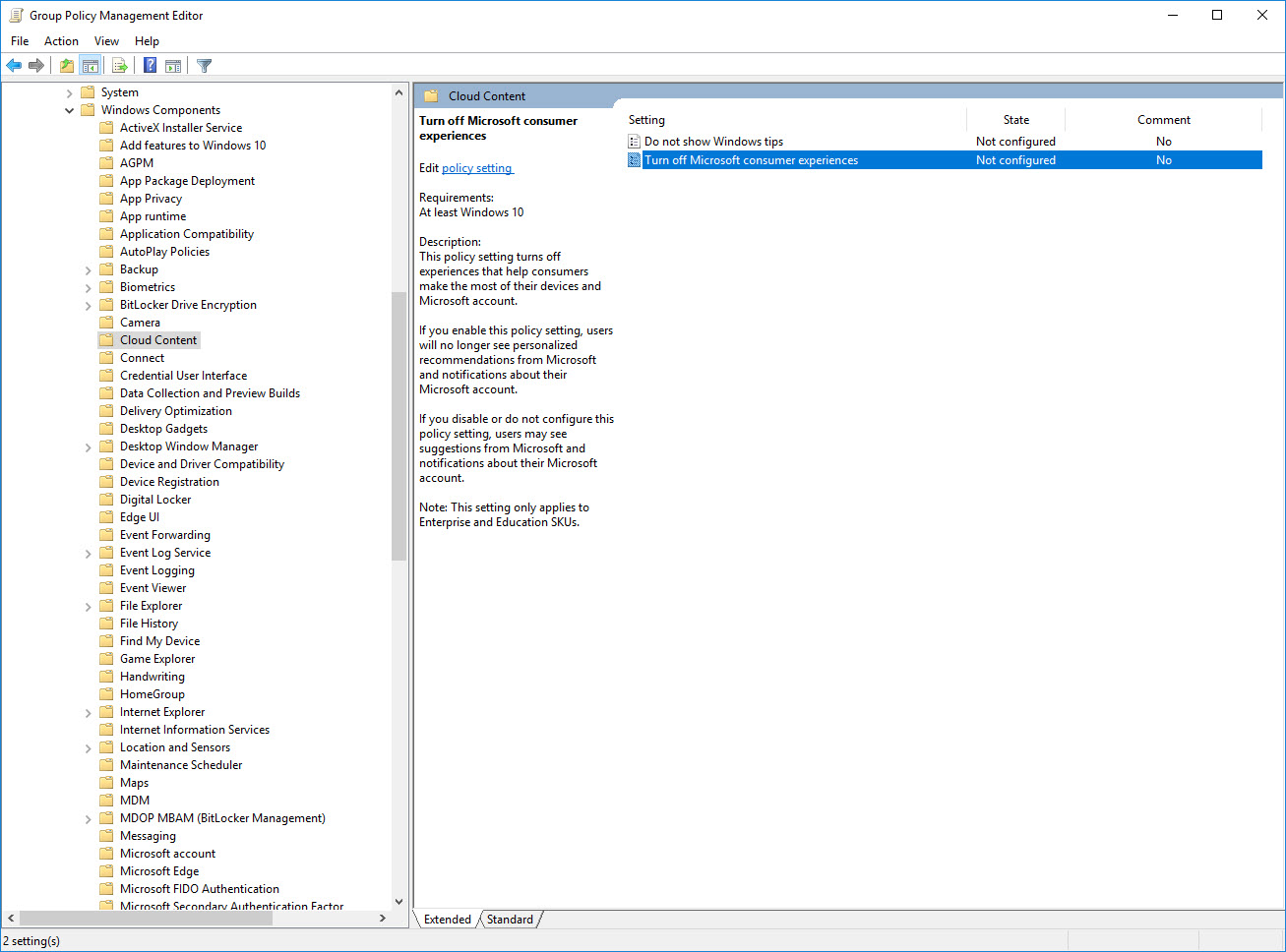
Task: Select the Credential User Interface folder
Action: pos(183,376)
